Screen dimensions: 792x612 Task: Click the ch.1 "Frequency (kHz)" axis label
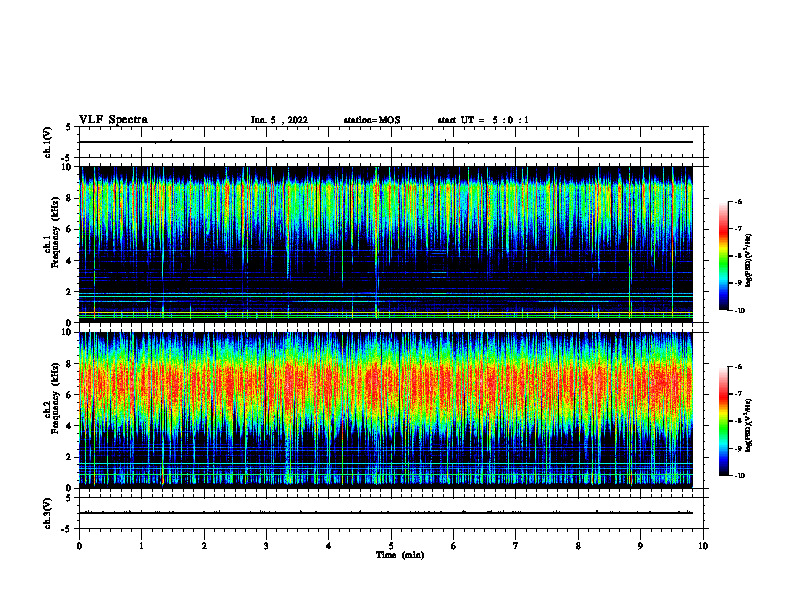tap(55, 232)
